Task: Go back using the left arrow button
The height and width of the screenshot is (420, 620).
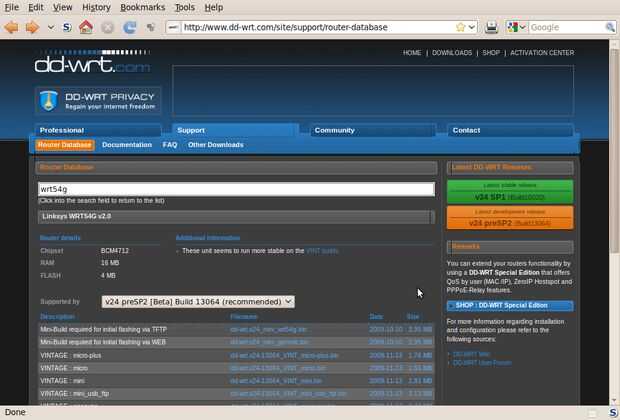Action: [11, 27]
